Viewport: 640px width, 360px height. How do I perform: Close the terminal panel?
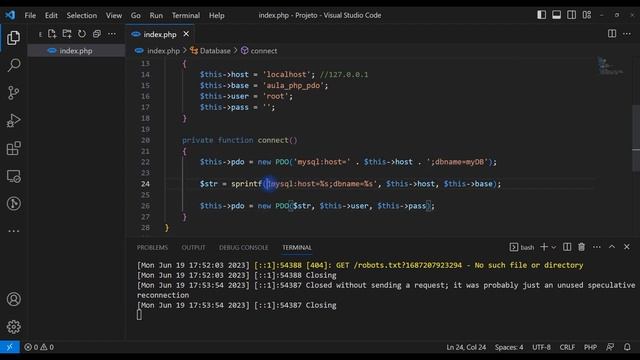coord(627,247)
